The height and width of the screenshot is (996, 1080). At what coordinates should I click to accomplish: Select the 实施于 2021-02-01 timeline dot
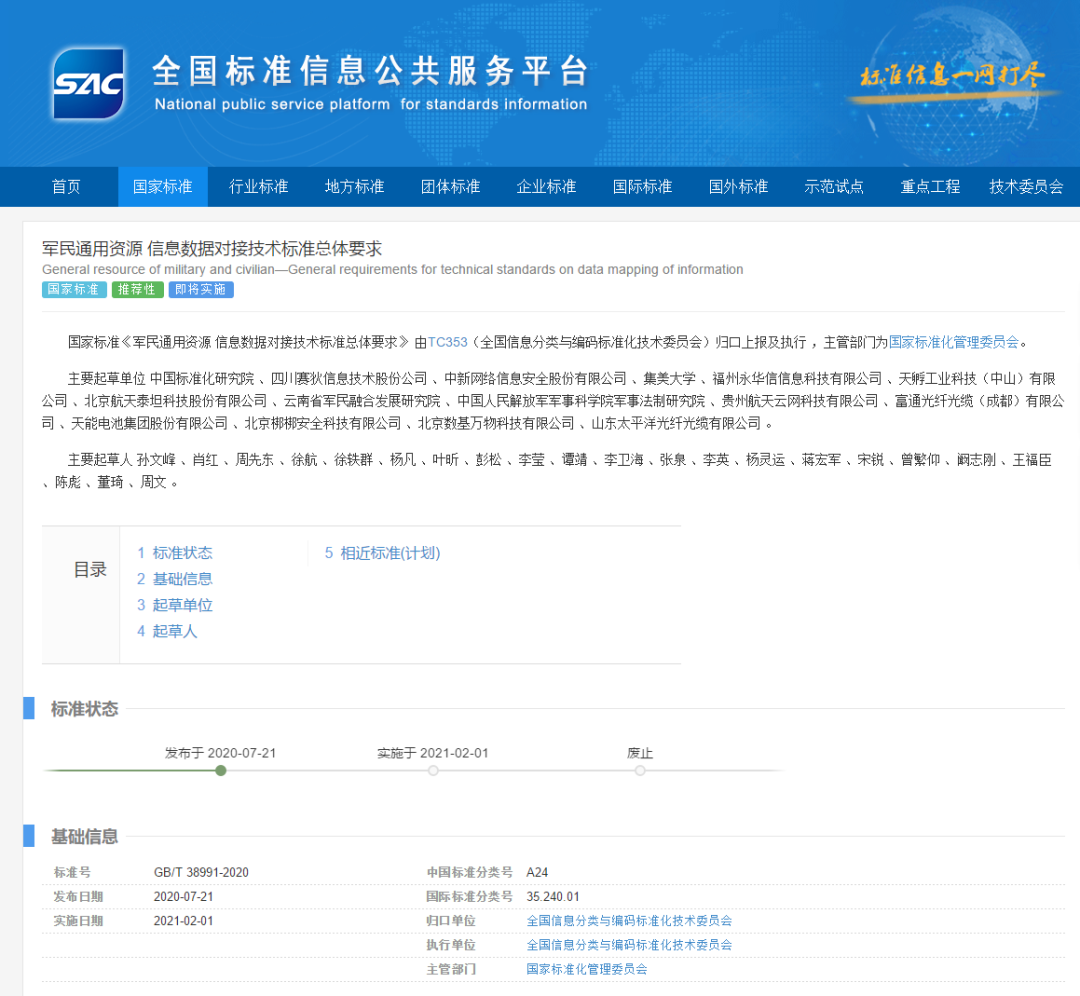(x=433, y=771)
